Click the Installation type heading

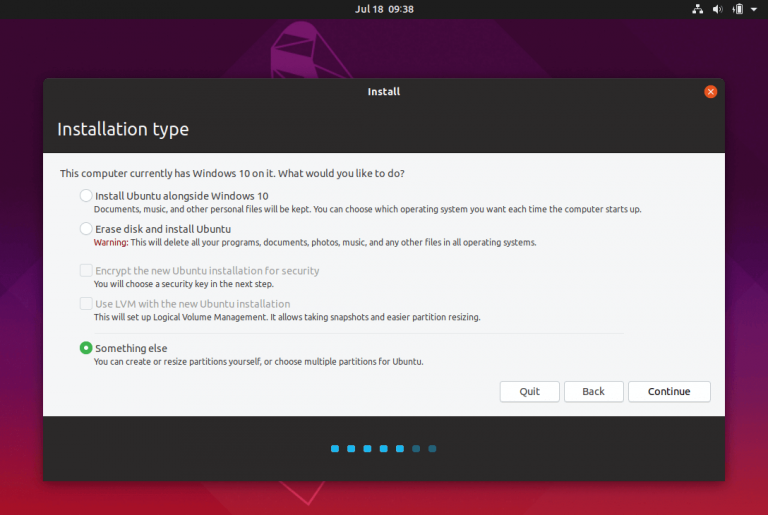click(123, 129)
